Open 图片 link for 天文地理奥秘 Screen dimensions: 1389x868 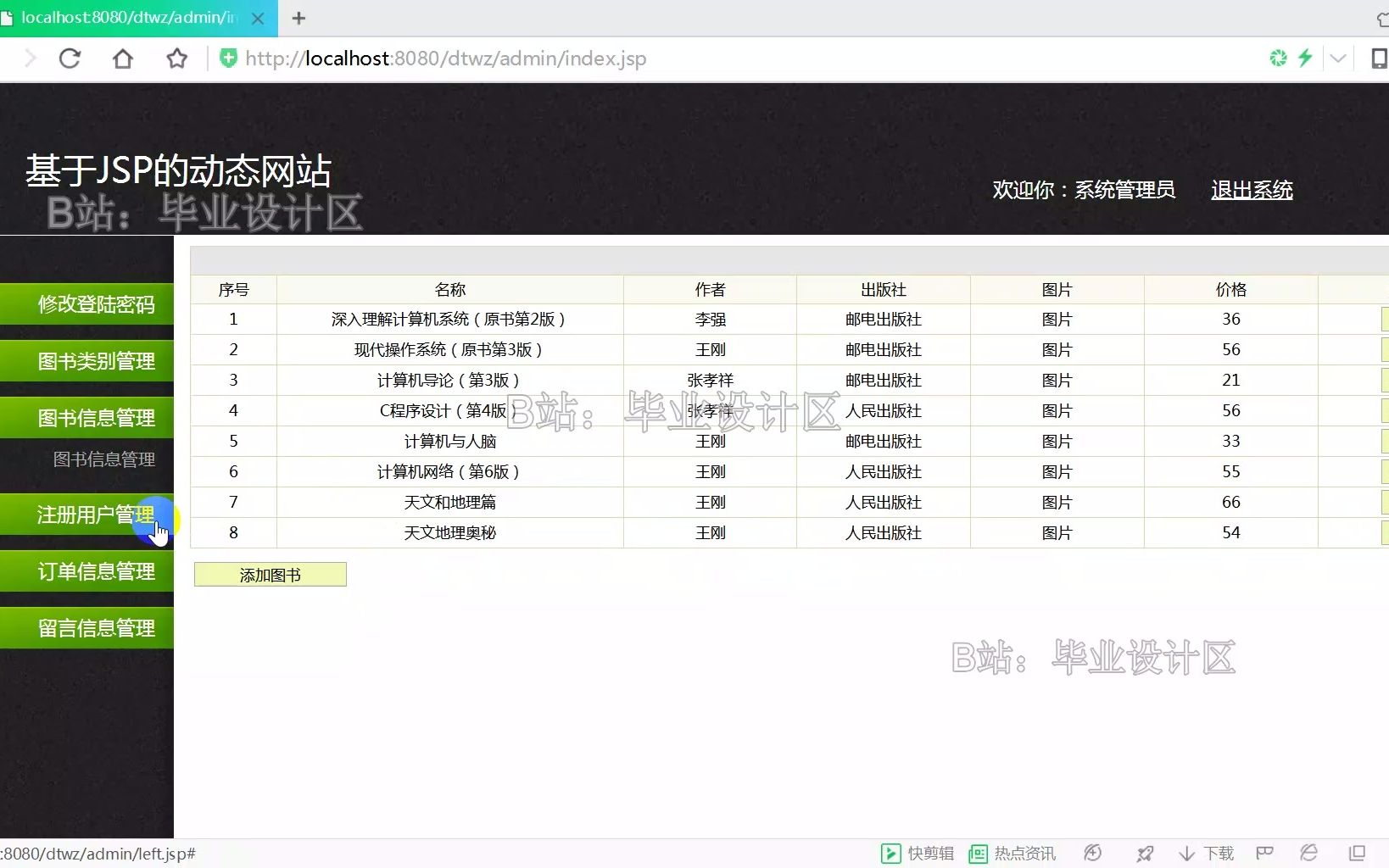(1057, 533)
